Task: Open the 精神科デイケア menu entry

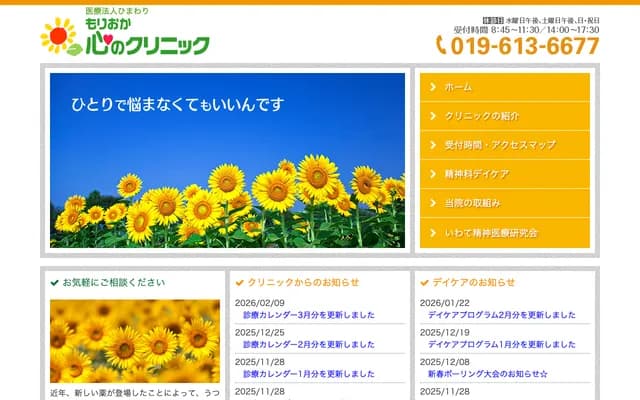Action: tap(477, 174)
